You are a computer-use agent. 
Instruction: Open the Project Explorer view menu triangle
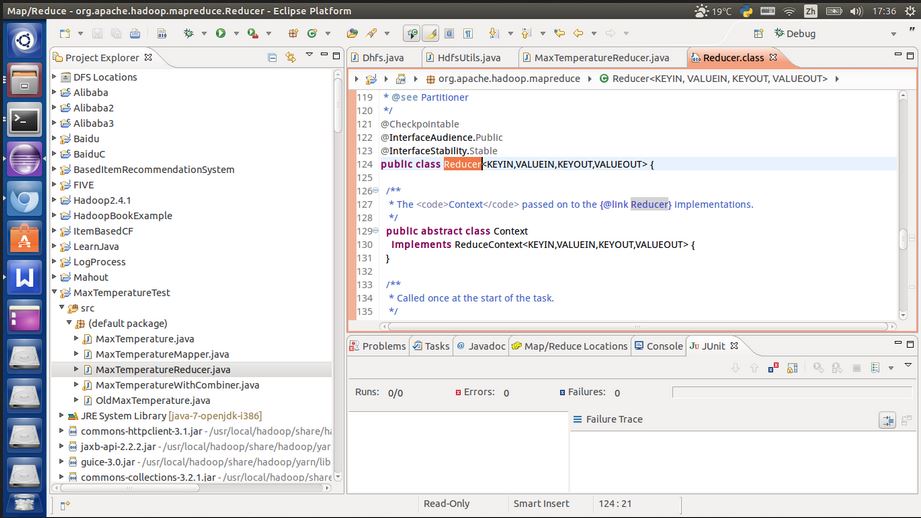[x=309, y=55]
